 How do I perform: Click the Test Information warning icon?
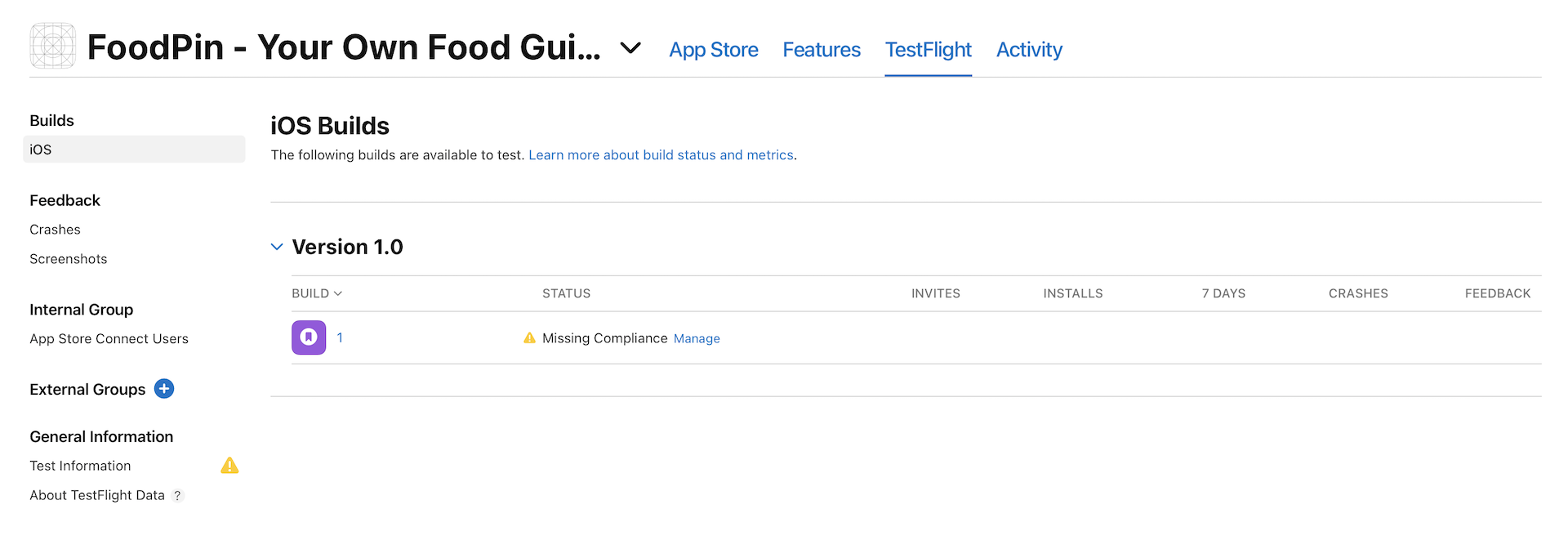(229, 466)
